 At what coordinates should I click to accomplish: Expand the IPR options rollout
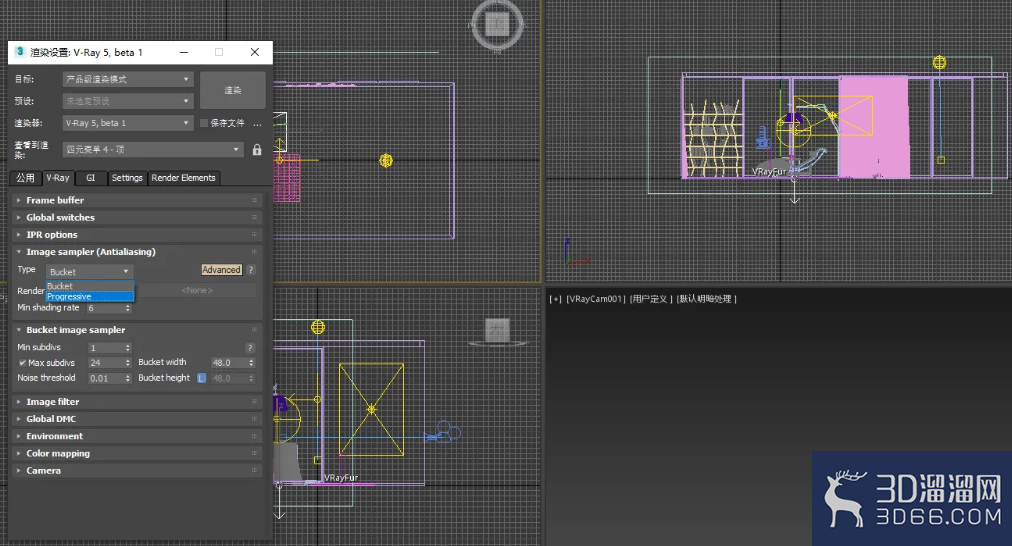[137, 235]
